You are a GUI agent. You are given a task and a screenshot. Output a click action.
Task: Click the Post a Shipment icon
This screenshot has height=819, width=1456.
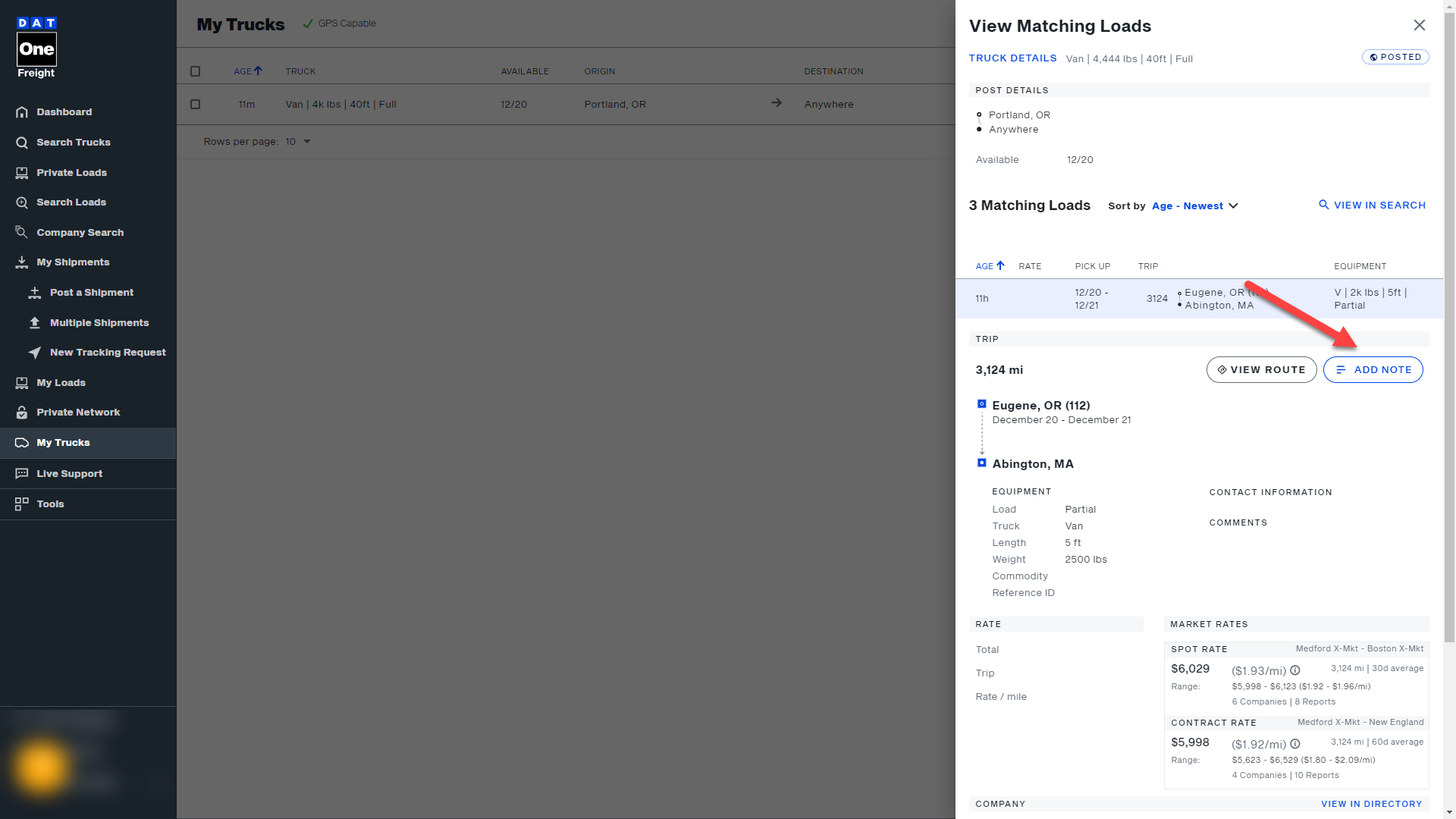(35, 293)
